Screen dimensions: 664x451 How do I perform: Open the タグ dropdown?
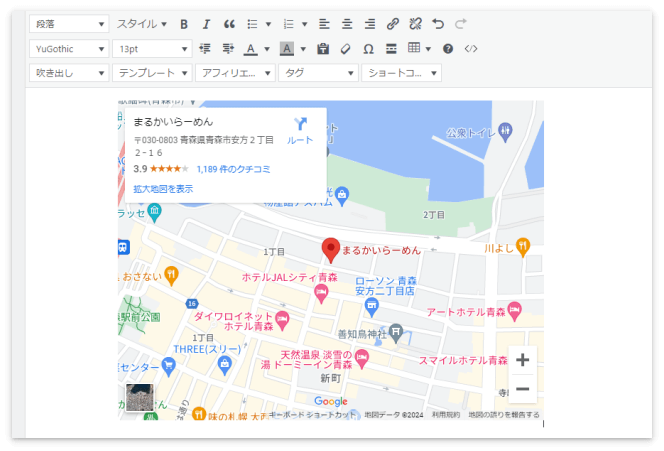click(x=318, y=73)
